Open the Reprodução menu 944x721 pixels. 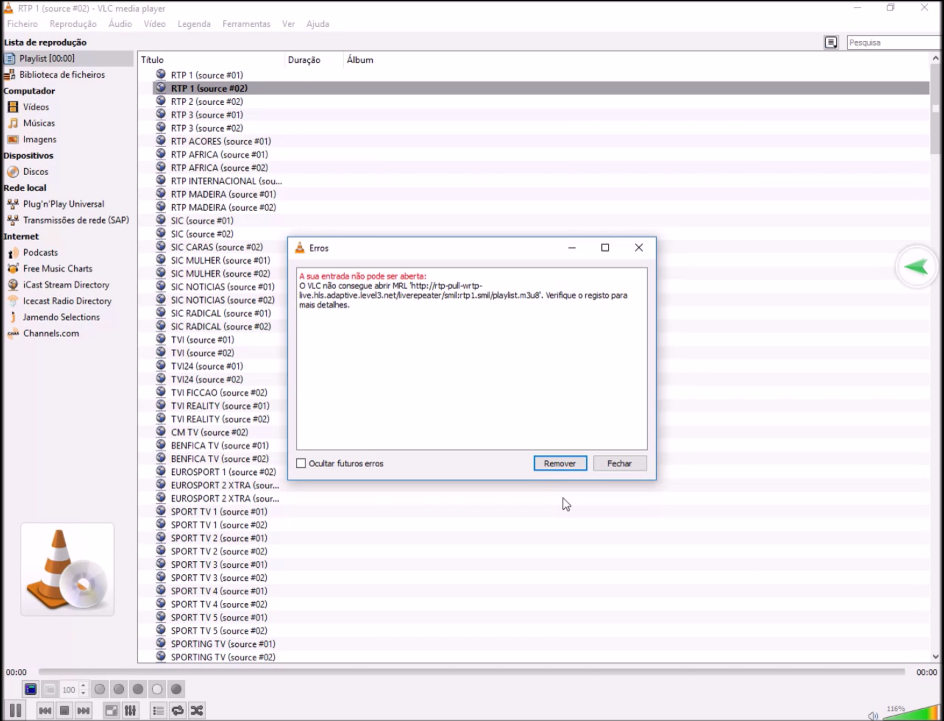(73, 24)
